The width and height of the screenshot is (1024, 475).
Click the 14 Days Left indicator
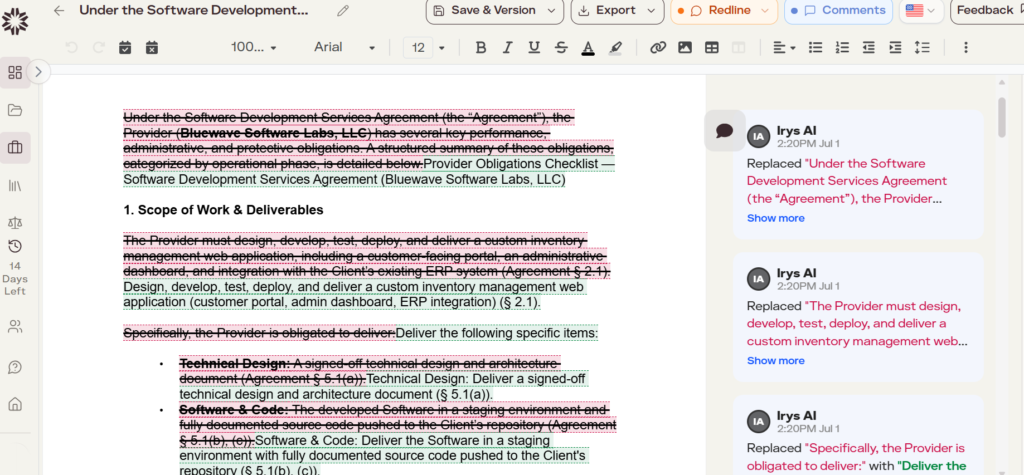coord(15,268)
